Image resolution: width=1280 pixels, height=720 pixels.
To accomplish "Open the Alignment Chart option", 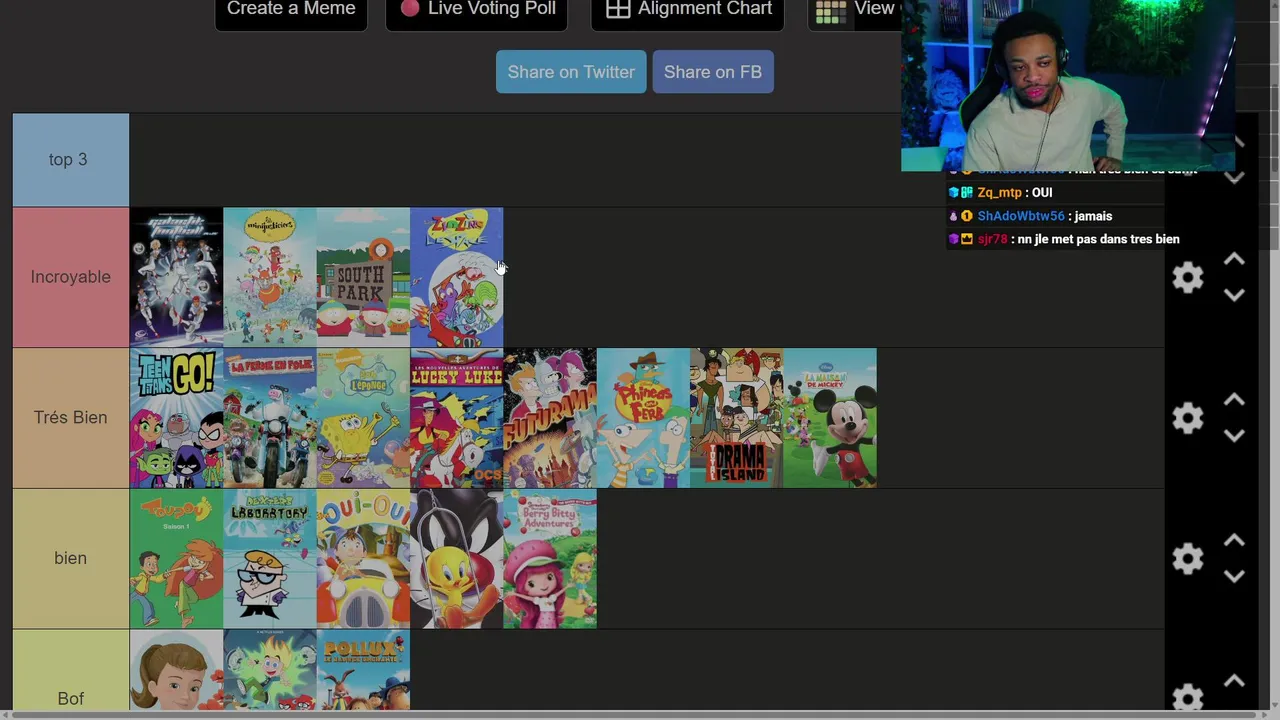I will [688, 10].
